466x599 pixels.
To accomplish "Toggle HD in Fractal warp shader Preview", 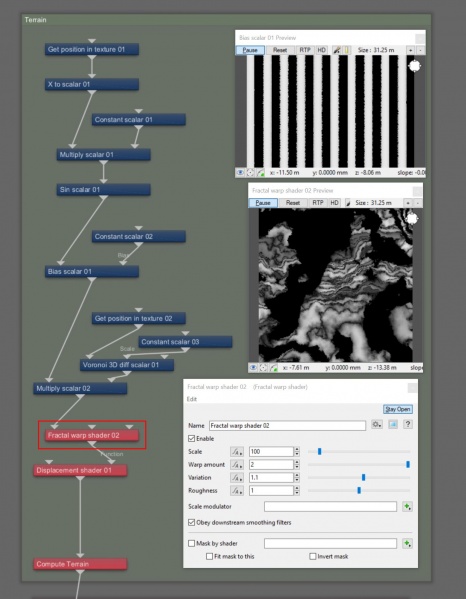I will 335,203.
